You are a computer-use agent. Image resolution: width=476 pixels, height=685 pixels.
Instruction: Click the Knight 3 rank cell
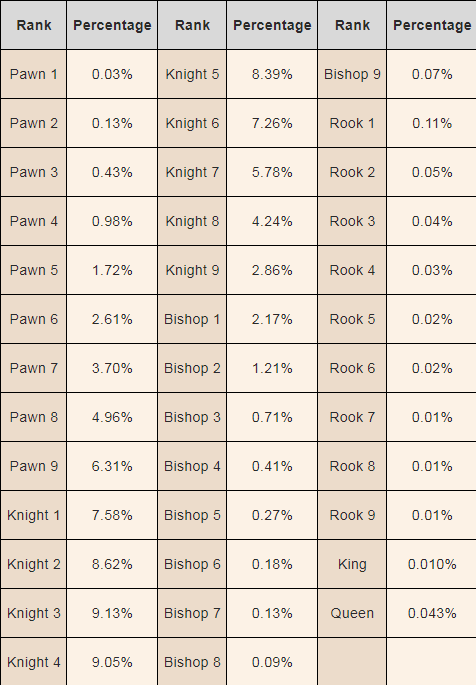click(x=34, y=613)
